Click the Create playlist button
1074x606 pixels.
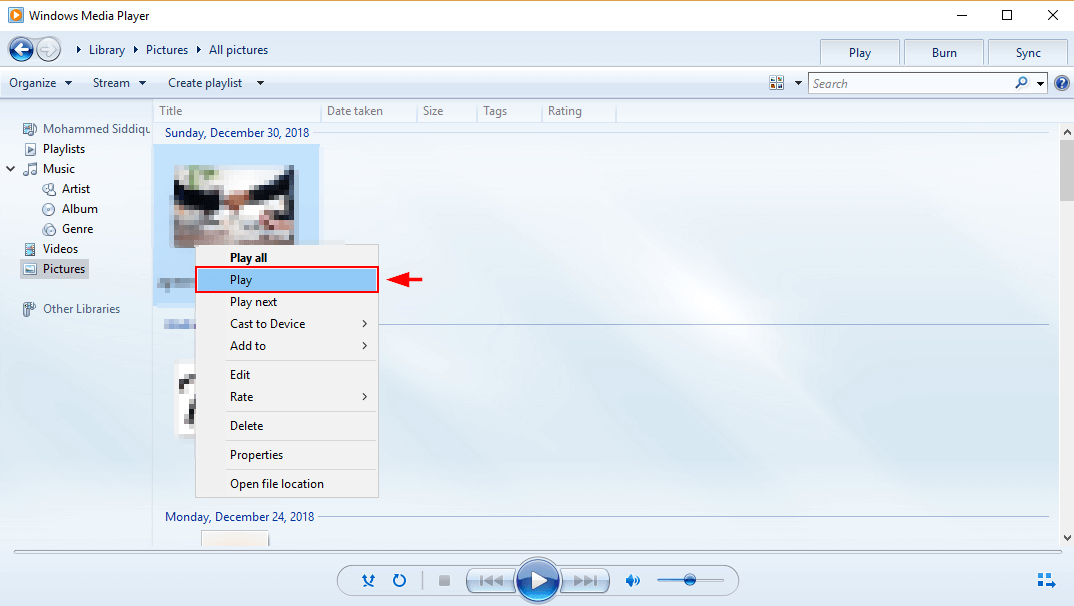pyautogui.click(x=205, y=83)
